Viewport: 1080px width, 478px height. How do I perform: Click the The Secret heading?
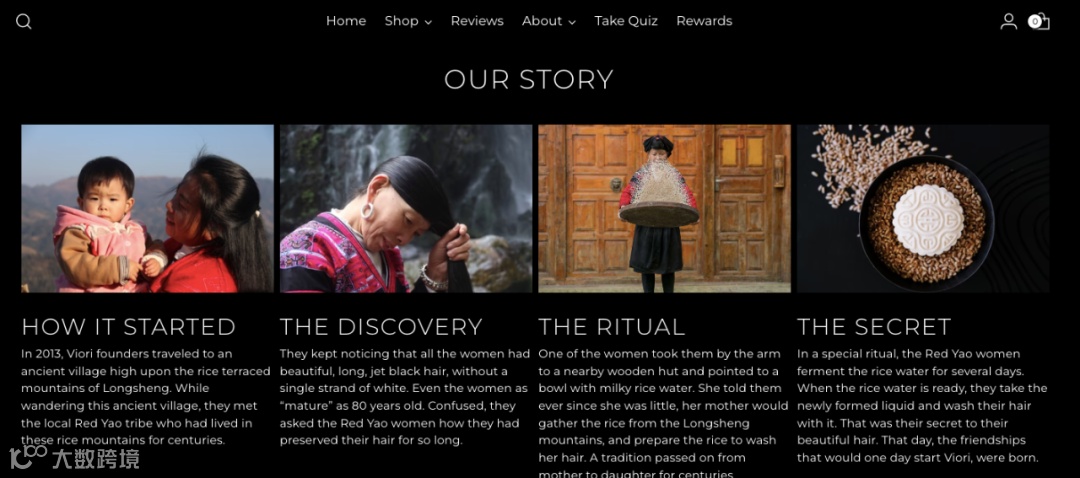coord(874,326)
